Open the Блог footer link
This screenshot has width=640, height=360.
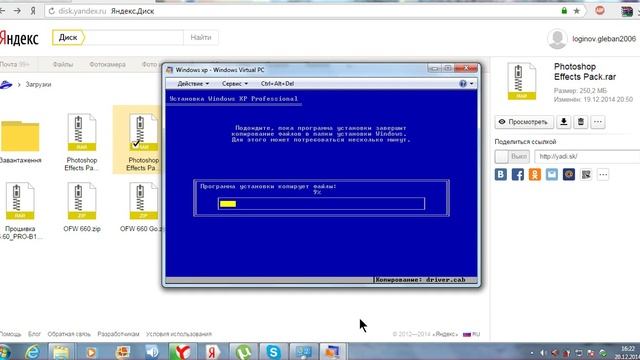pos(34,334)
